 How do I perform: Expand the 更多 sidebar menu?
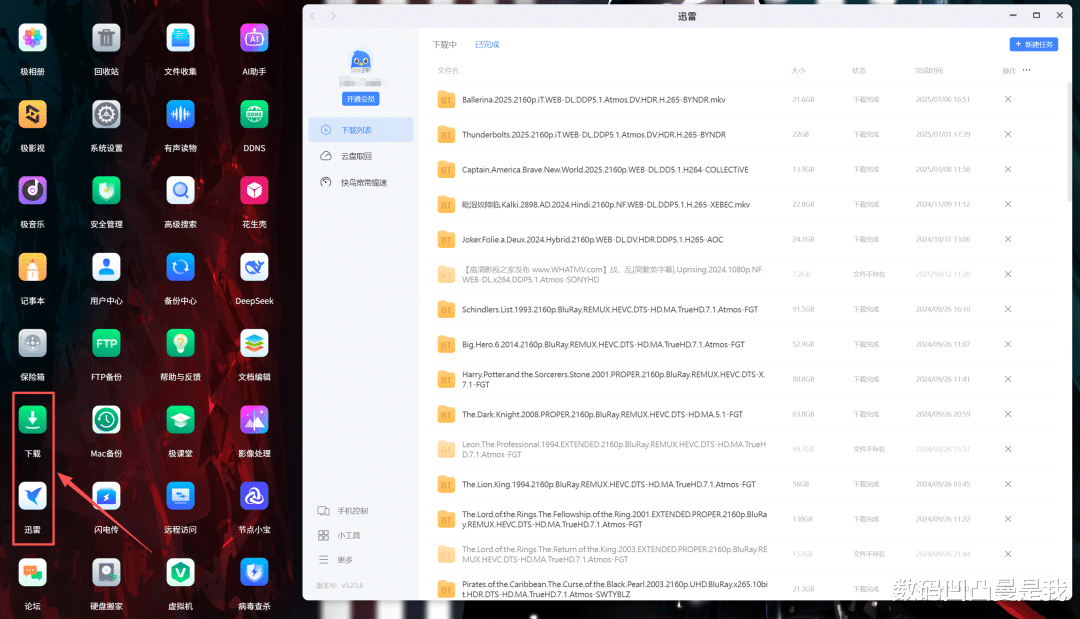(335, 560)
